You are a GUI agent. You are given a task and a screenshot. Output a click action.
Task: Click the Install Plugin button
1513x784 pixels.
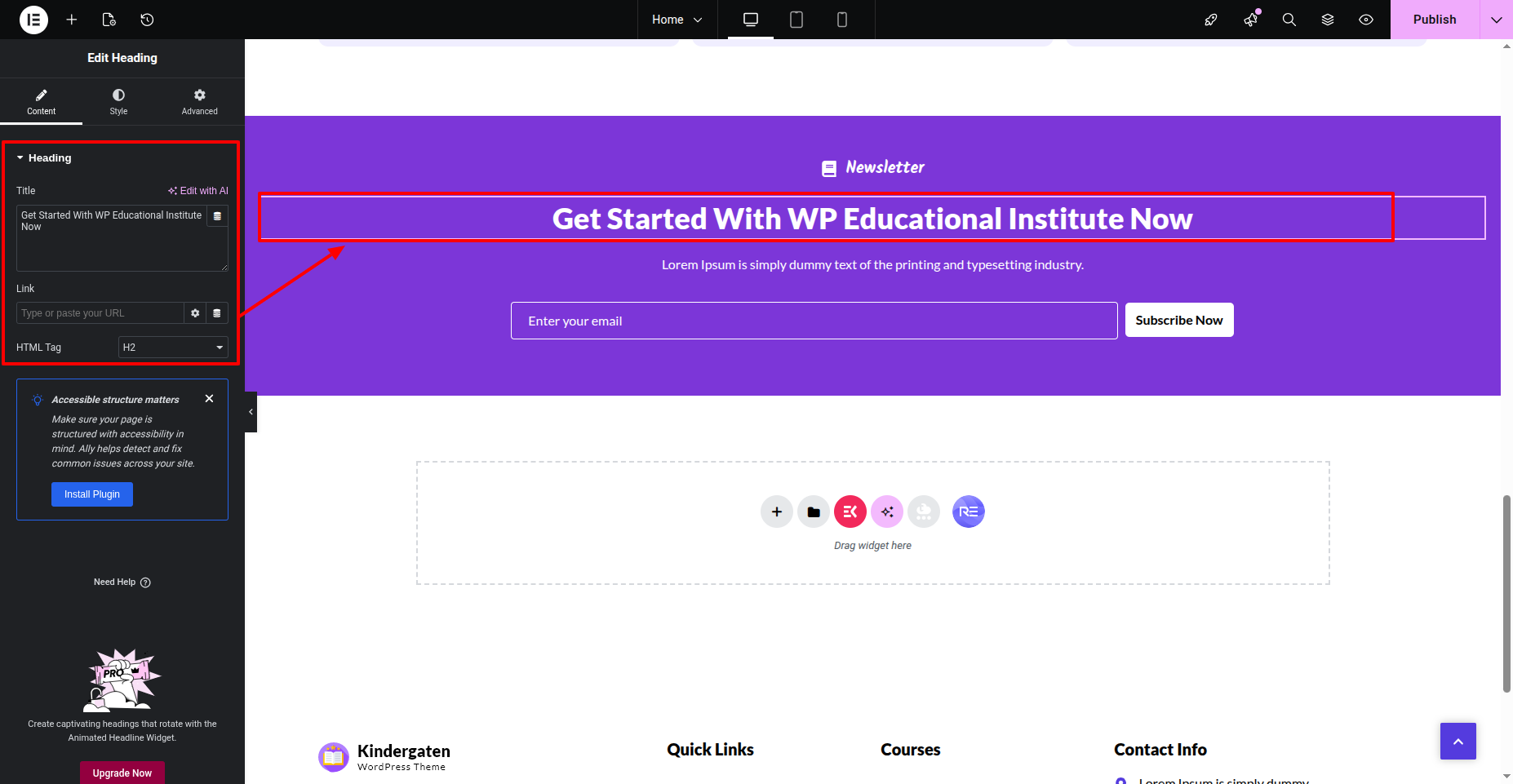[x=92, y=494]
